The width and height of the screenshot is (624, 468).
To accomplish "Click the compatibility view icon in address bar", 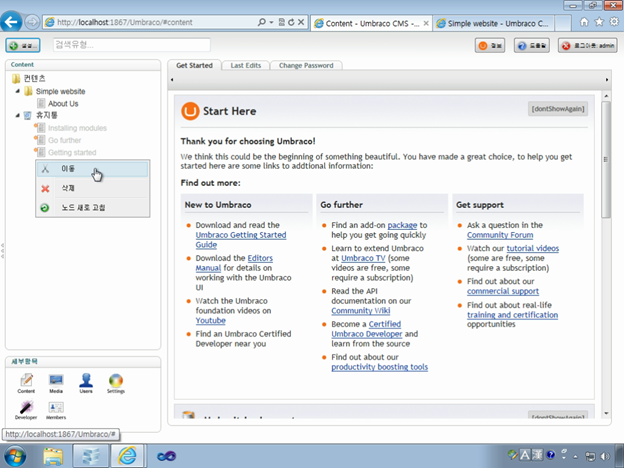I will (x=282, y=22).
